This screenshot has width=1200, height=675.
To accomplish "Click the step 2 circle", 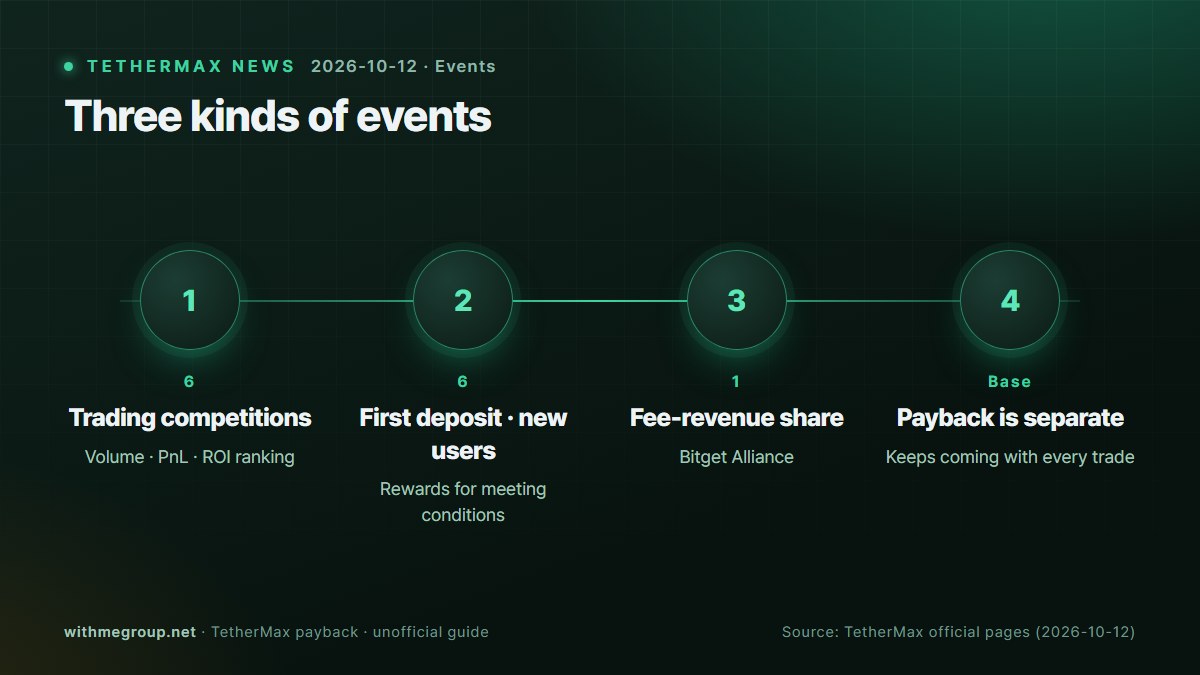I will (463, 300).
